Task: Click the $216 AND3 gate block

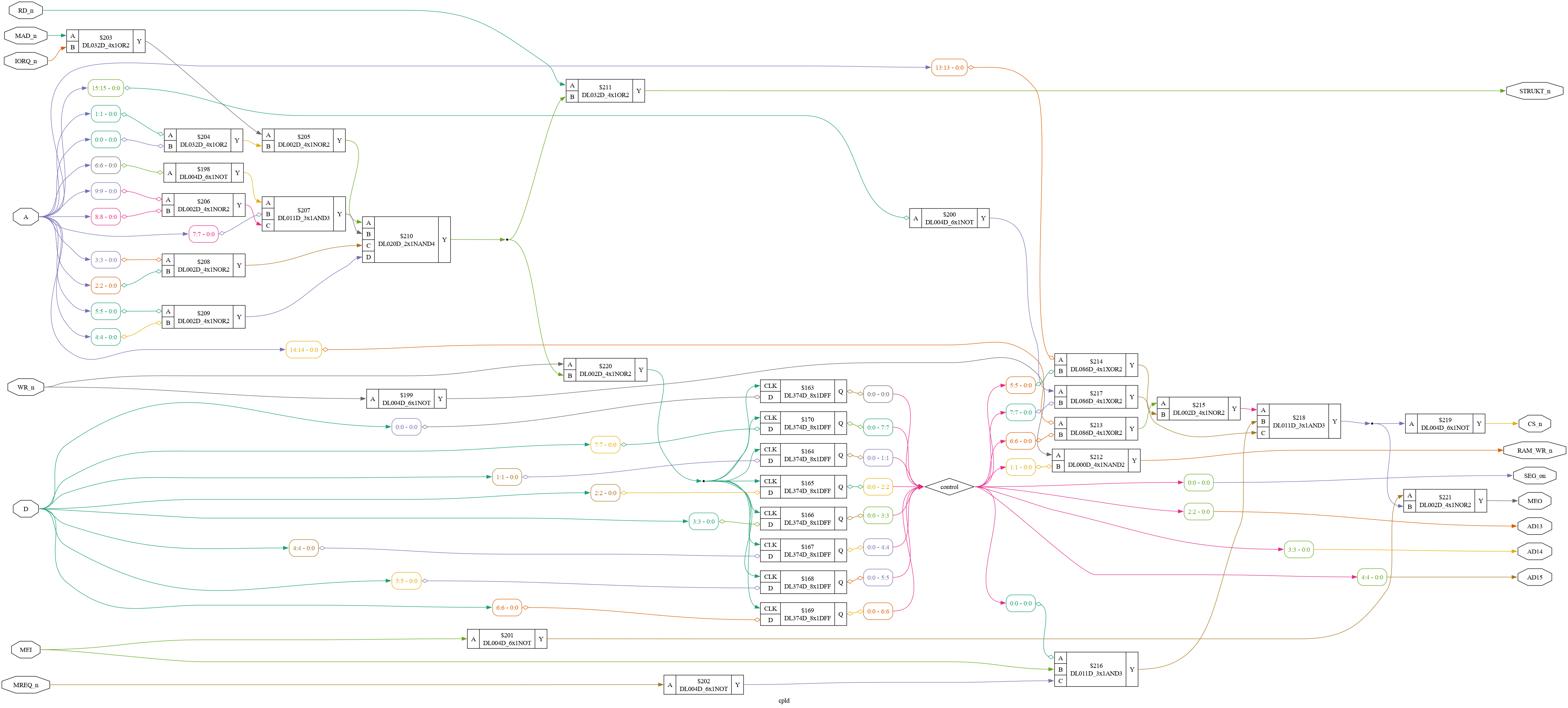Action: 1096,669
